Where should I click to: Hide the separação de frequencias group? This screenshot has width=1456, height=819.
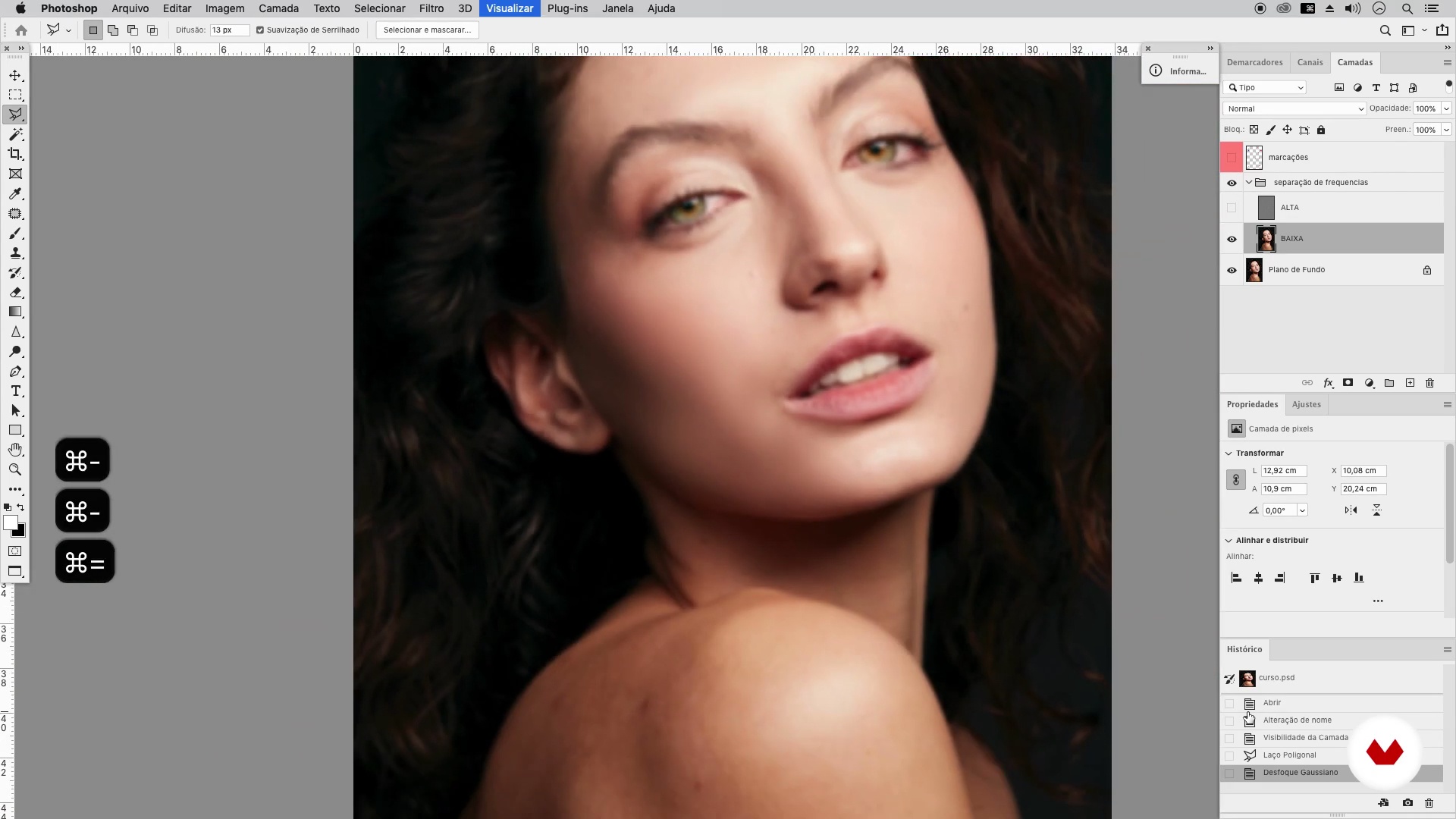(1232, 183)
